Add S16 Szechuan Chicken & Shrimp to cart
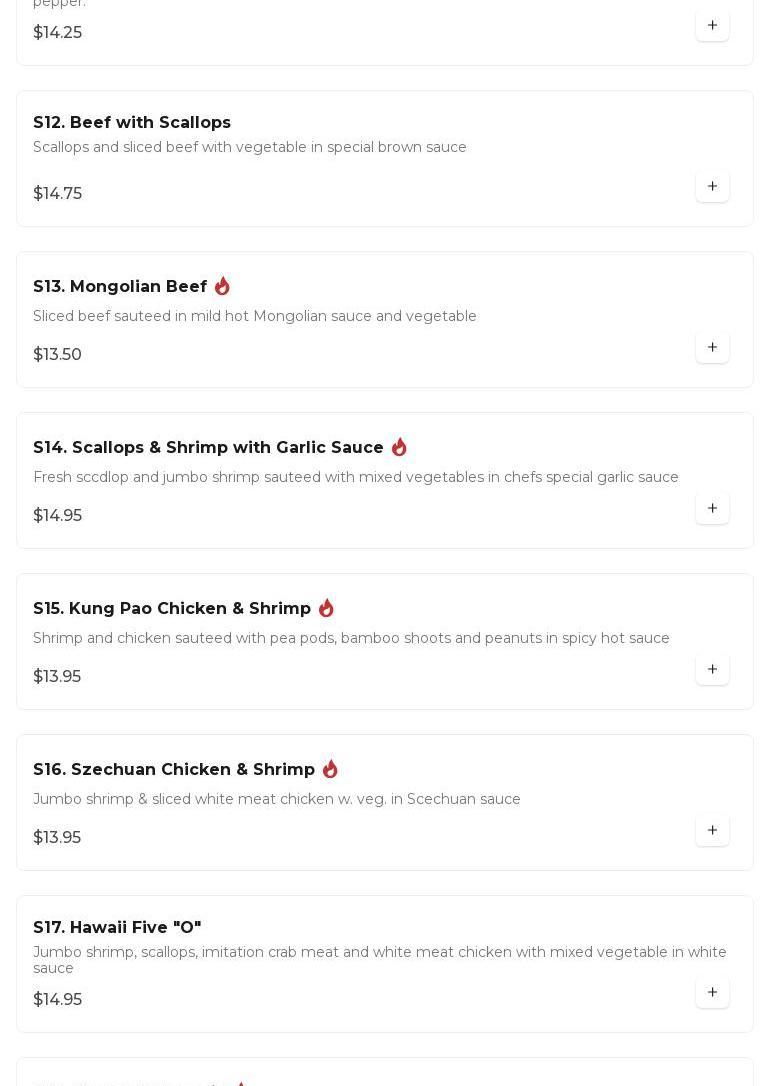Screen dimensions: 770x1086 712,831
